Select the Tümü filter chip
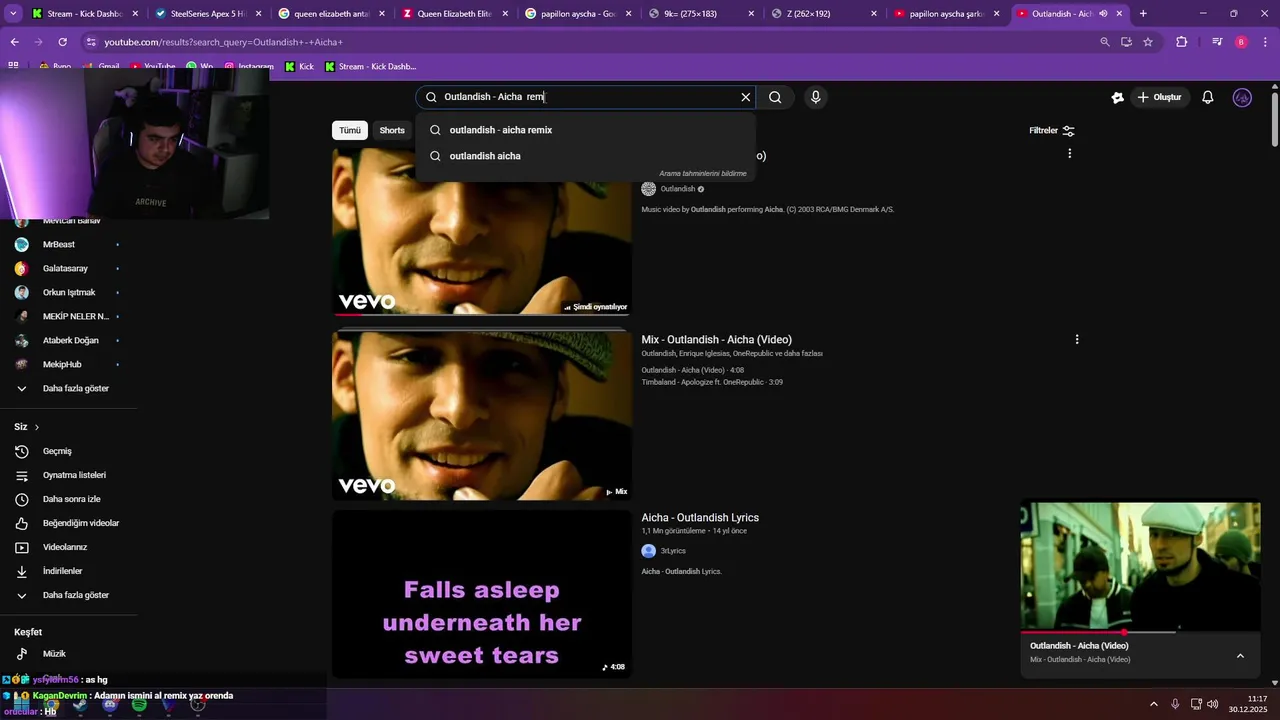 tap(350, 130)
